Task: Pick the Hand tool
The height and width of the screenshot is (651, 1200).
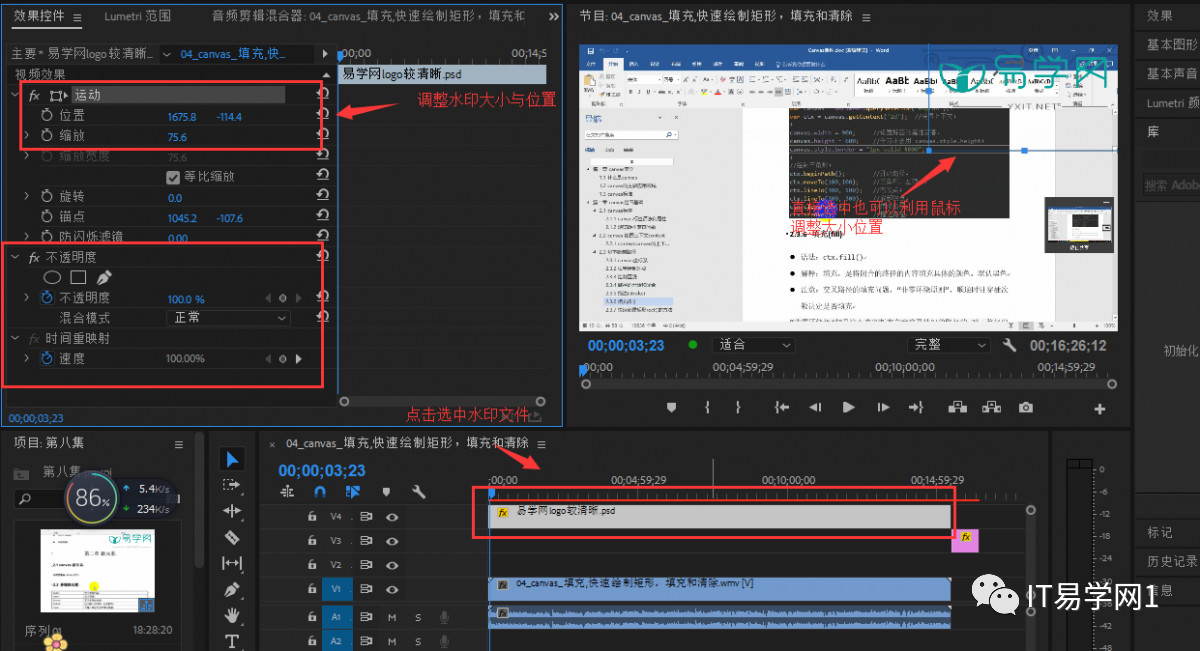Action: pyautogui.click(x=232, y=615)
